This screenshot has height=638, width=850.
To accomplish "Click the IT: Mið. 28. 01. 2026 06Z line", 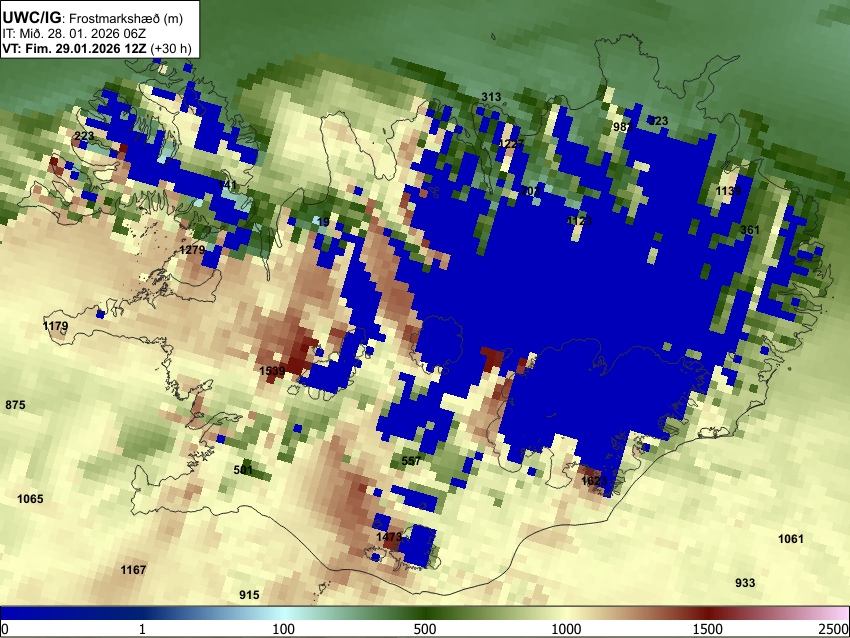I will (x=74, y=34).
